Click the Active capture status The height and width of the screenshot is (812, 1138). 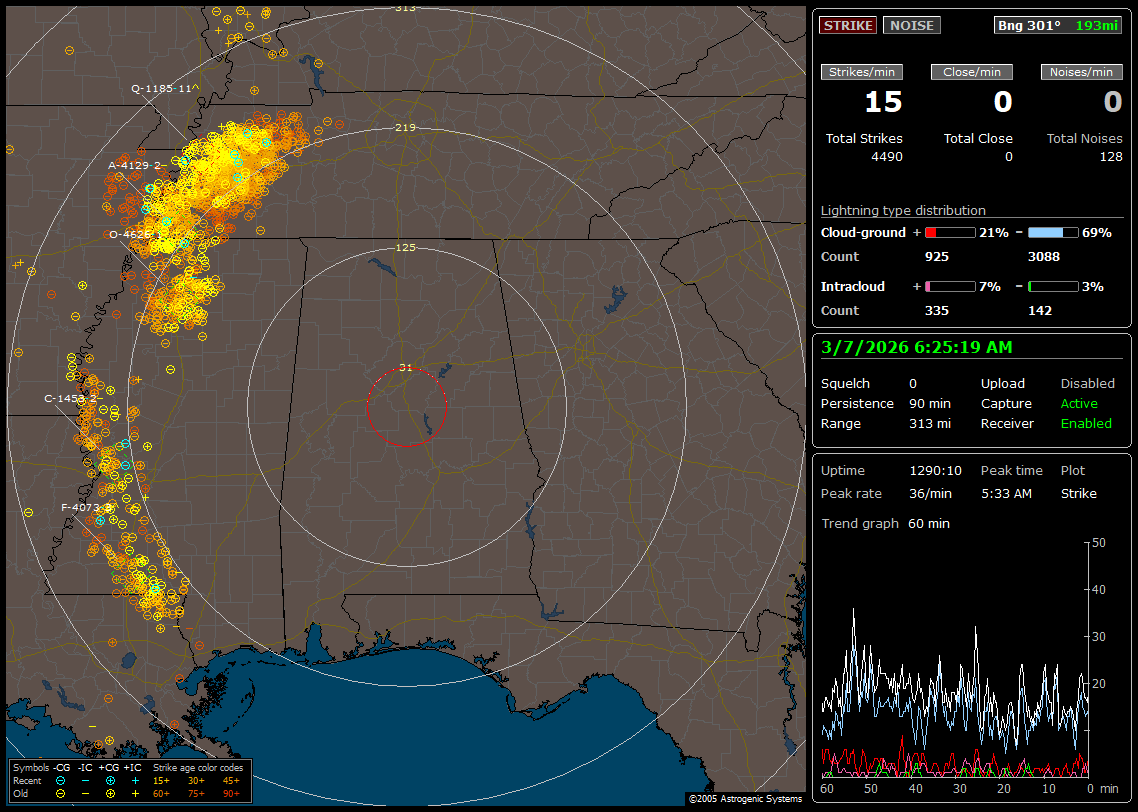click(1079, 403)
